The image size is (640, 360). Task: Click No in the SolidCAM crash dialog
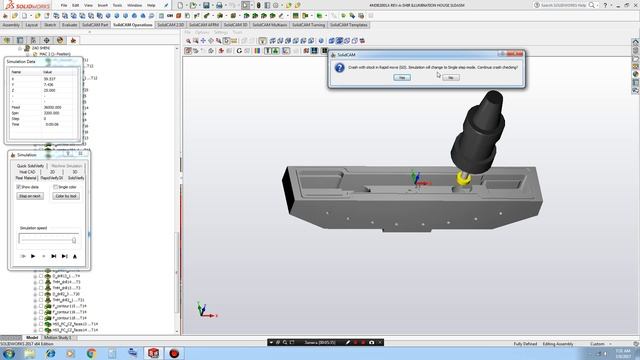451,78
